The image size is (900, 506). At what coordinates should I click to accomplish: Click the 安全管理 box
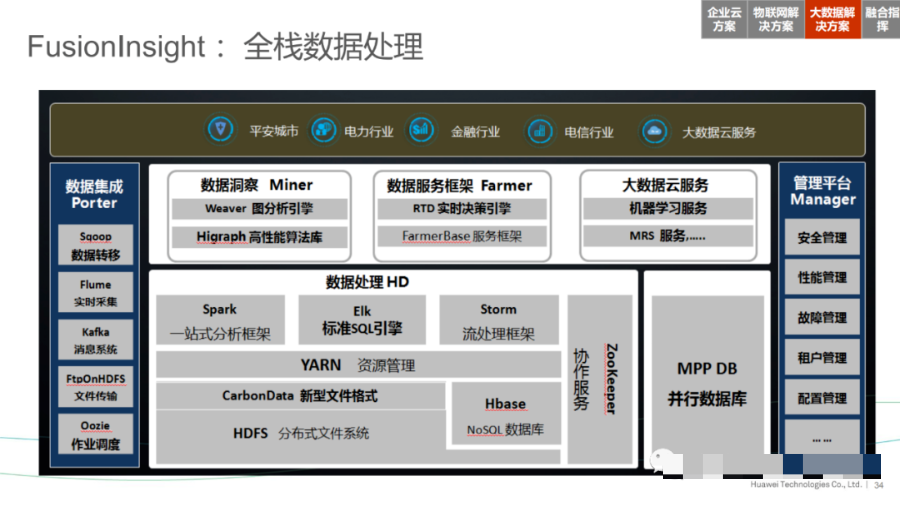tap(822, 238)
